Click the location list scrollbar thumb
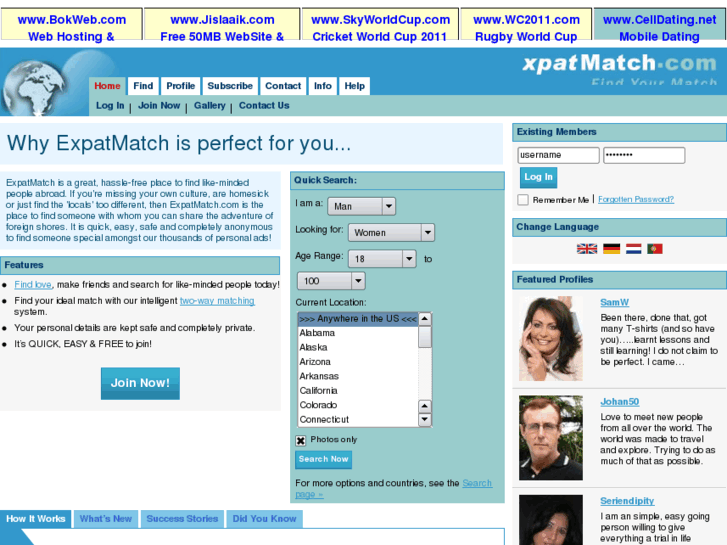This screenshot has height=545, width=727. tap(425, 337)
